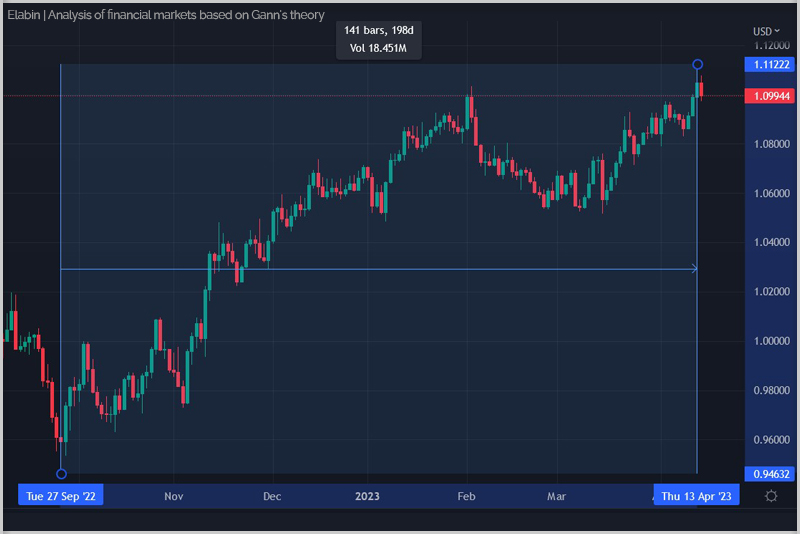Click the Dec label on time axis
Screen dimensions: 800x534
(x=272, y=496)
